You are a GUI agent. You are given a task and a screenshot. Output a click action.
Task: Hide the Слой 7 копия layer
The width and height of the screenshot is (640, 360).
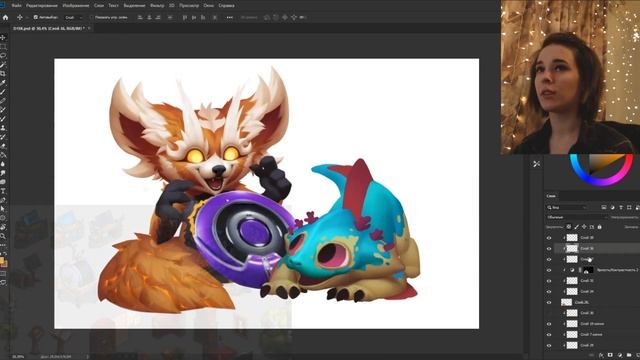(x=549, y=335)
